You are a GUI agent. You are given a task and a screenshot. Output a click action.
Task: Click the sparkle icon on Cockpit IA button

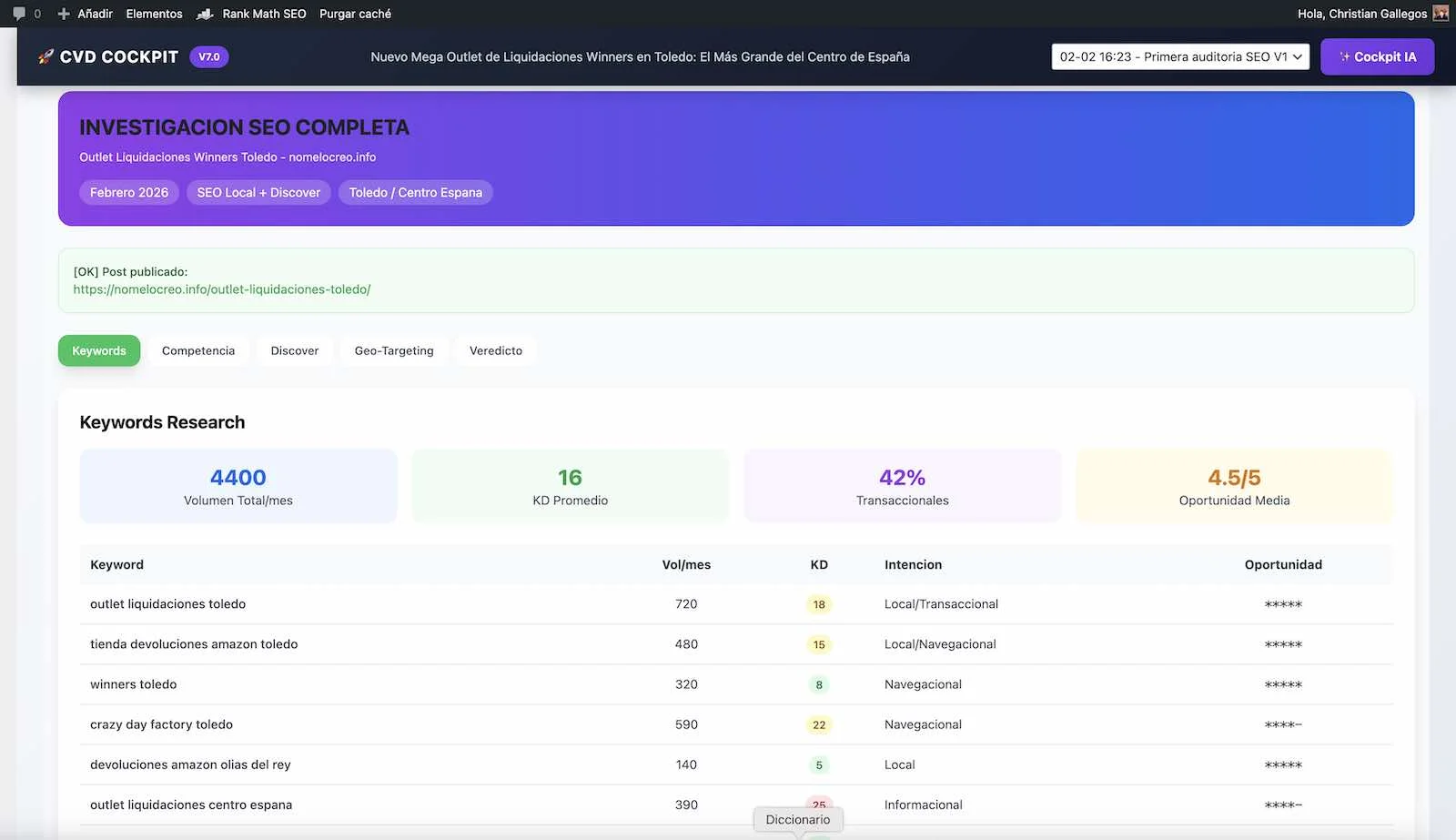point(1344,56)
